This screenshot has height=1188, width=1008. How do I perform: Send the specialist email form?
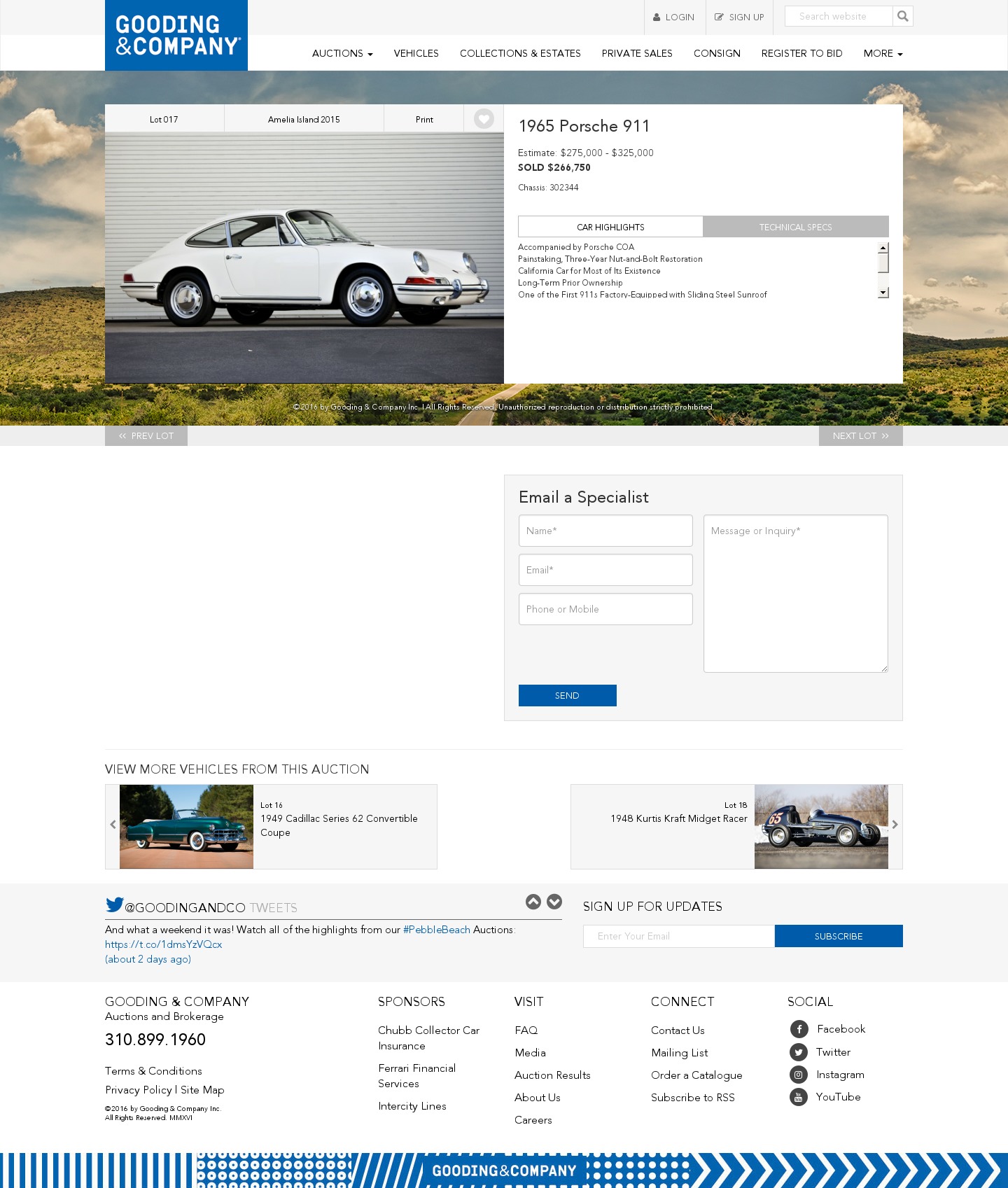(568, 695)
